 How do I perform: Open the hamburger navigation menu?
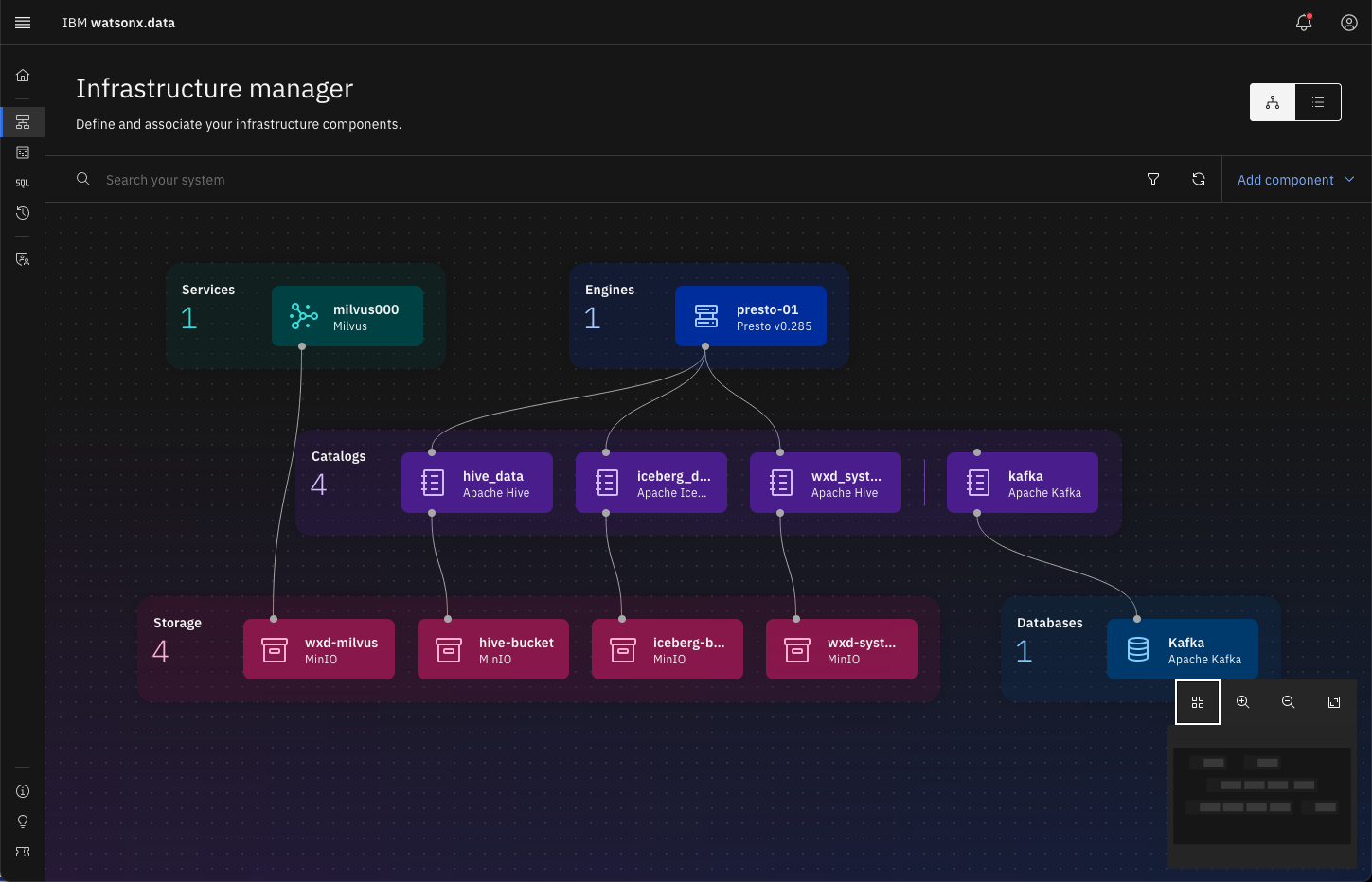click(23, 23)
